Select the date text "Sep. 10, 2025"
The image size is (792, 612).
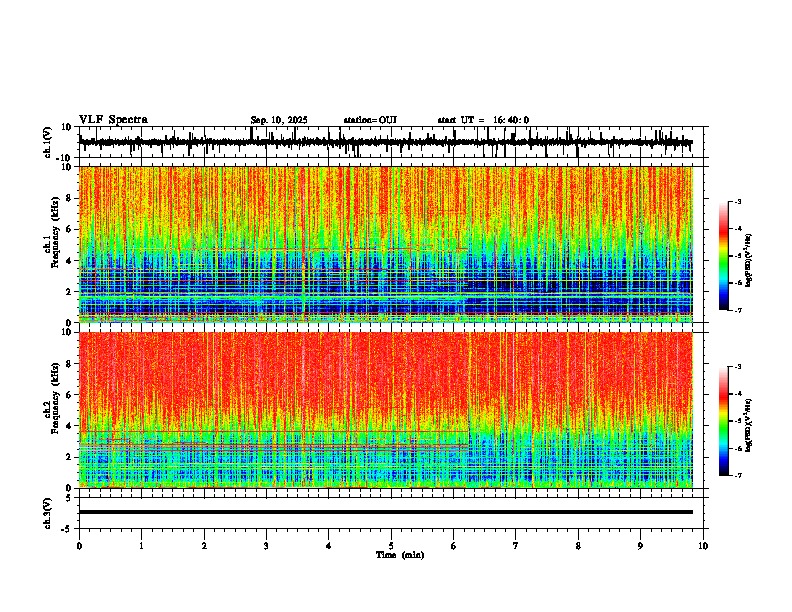279,120
